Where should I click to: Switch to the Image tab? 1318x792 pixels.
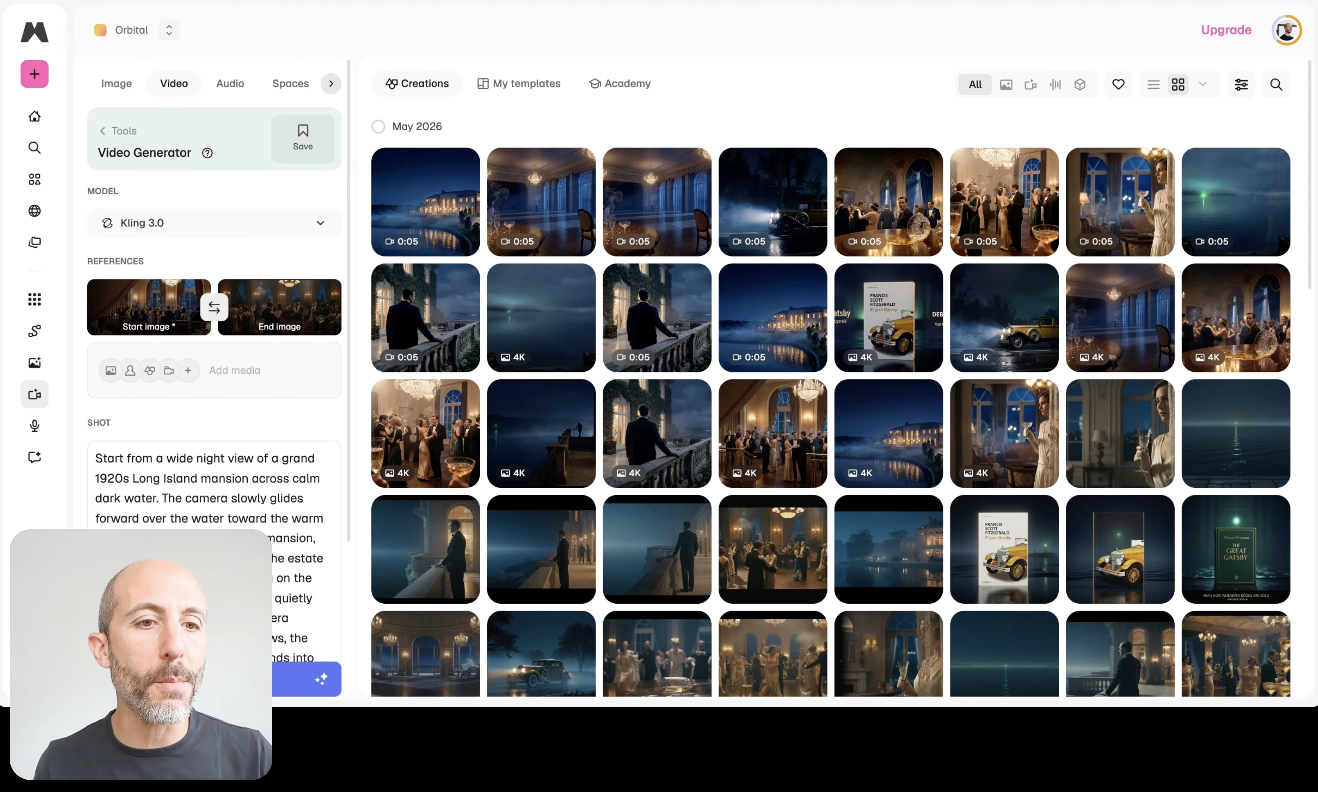tap(116, 84)
